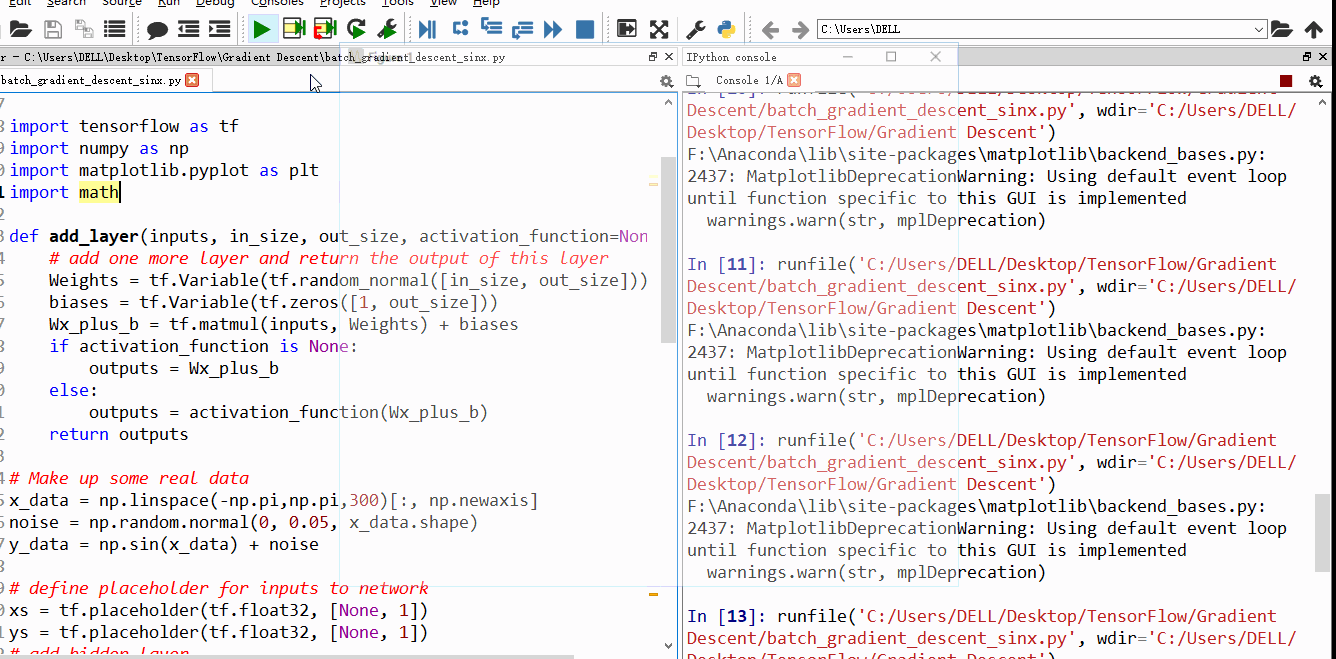Go forward to next directory
This screenshot has height=659, width=1336.
(800, 30)
